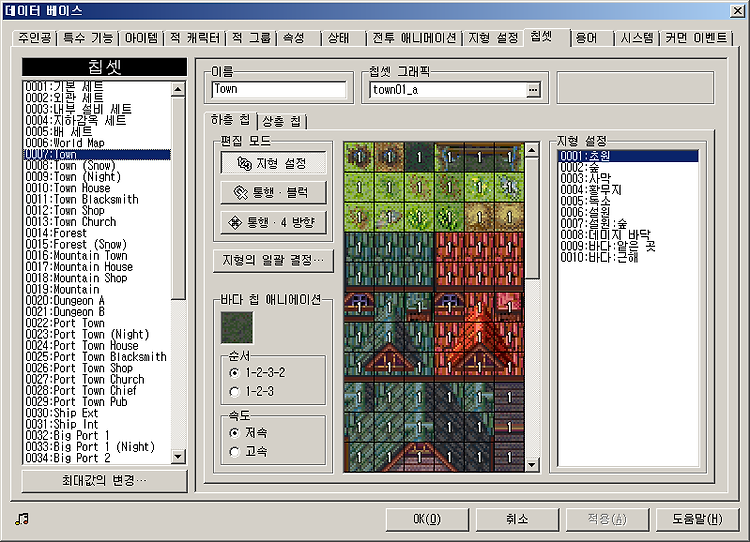Switch to the 아이템 tab
Image resolution: width=750 pixels, height=542 pixels.
tap(141, 38)
